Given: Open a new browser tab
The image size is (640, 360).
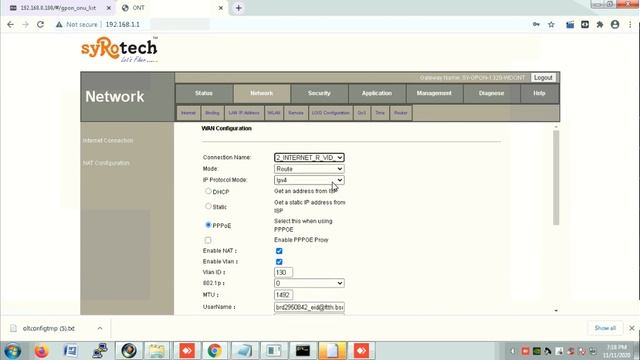Looking at the screenshot, I should (239, 8).
